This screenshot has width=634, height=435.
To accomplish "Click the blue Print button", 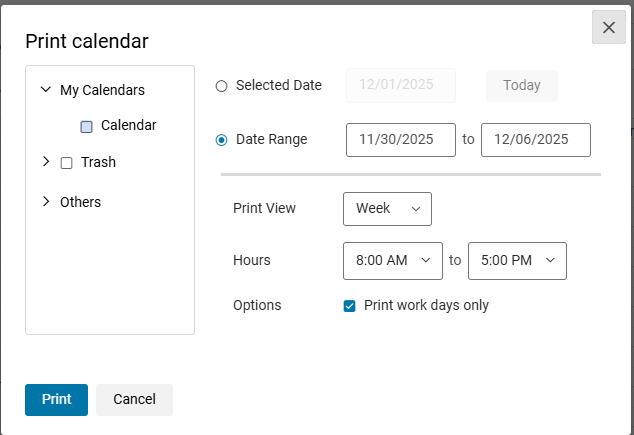I will (x=56, y=399).
